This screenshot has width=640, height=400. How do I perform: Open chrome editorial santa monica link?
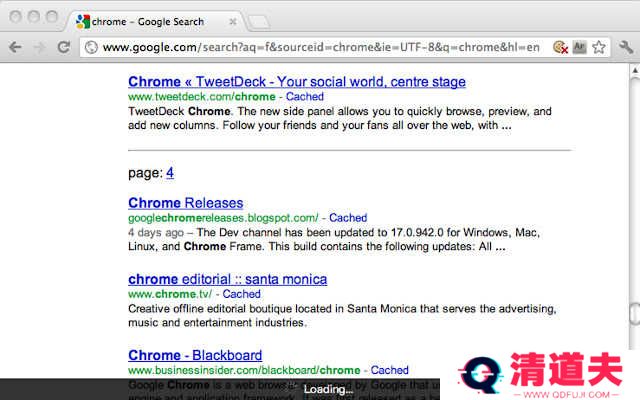227,279
